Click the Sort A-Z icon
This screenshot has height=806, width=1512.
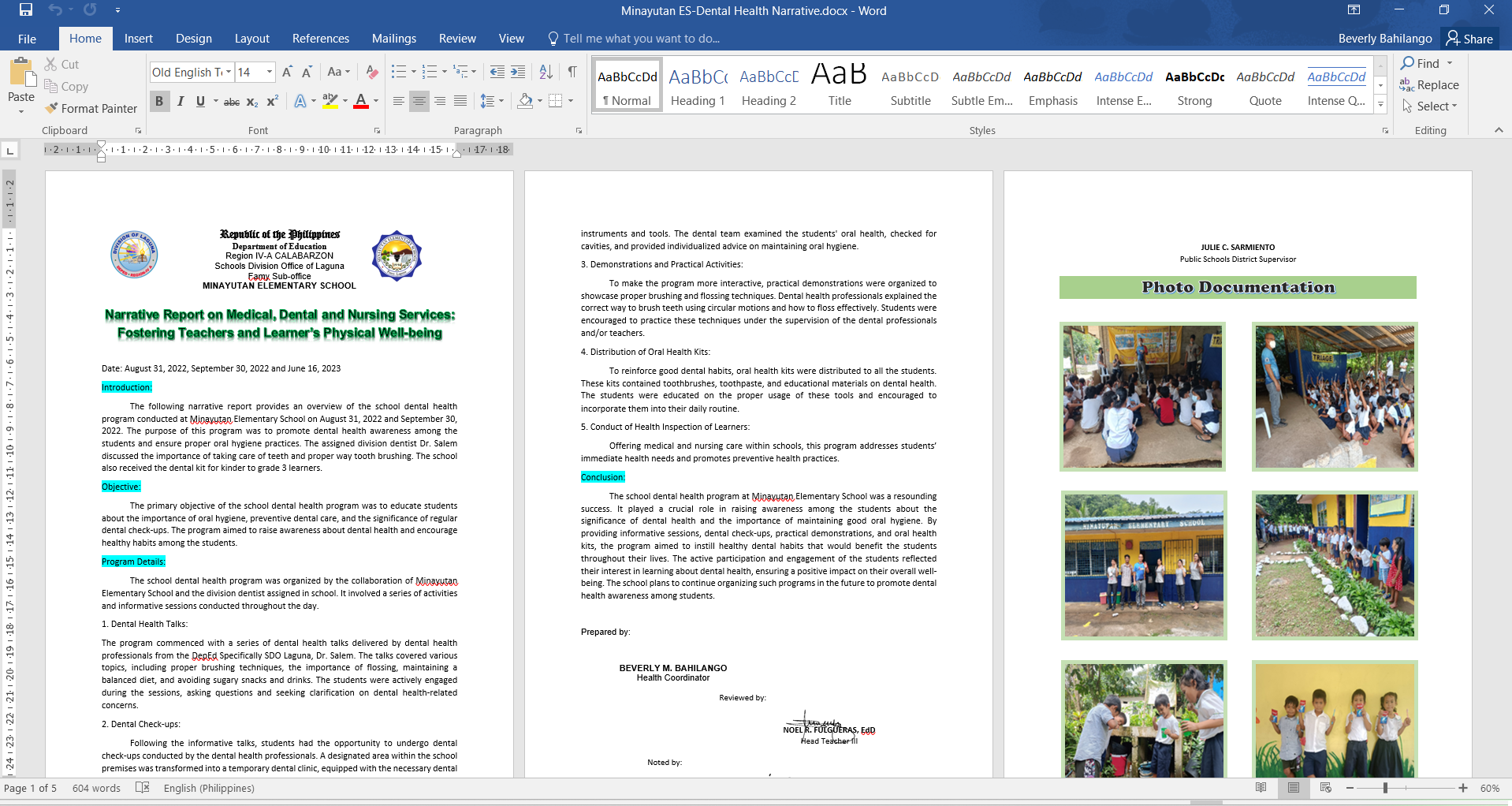click(x=546, y=72)
